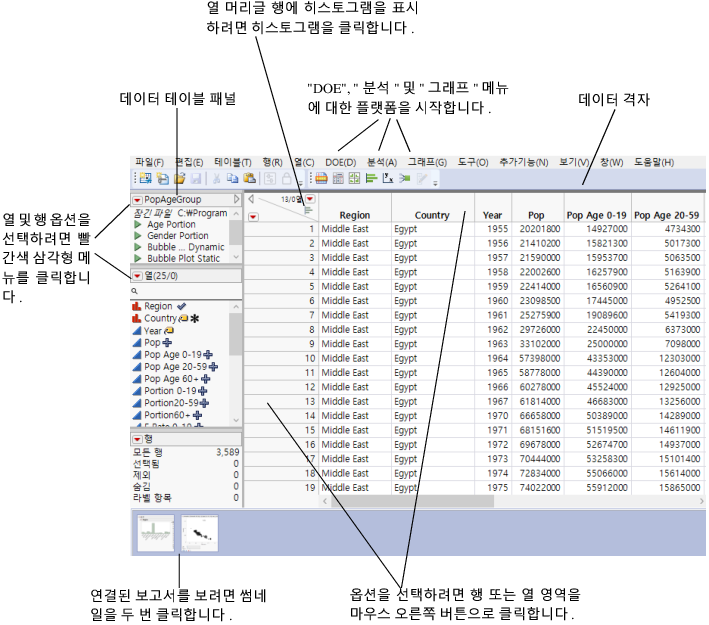Open PopAgeGroup red triangle table menu
Screen dimensions: 709x625
point(137,200)
